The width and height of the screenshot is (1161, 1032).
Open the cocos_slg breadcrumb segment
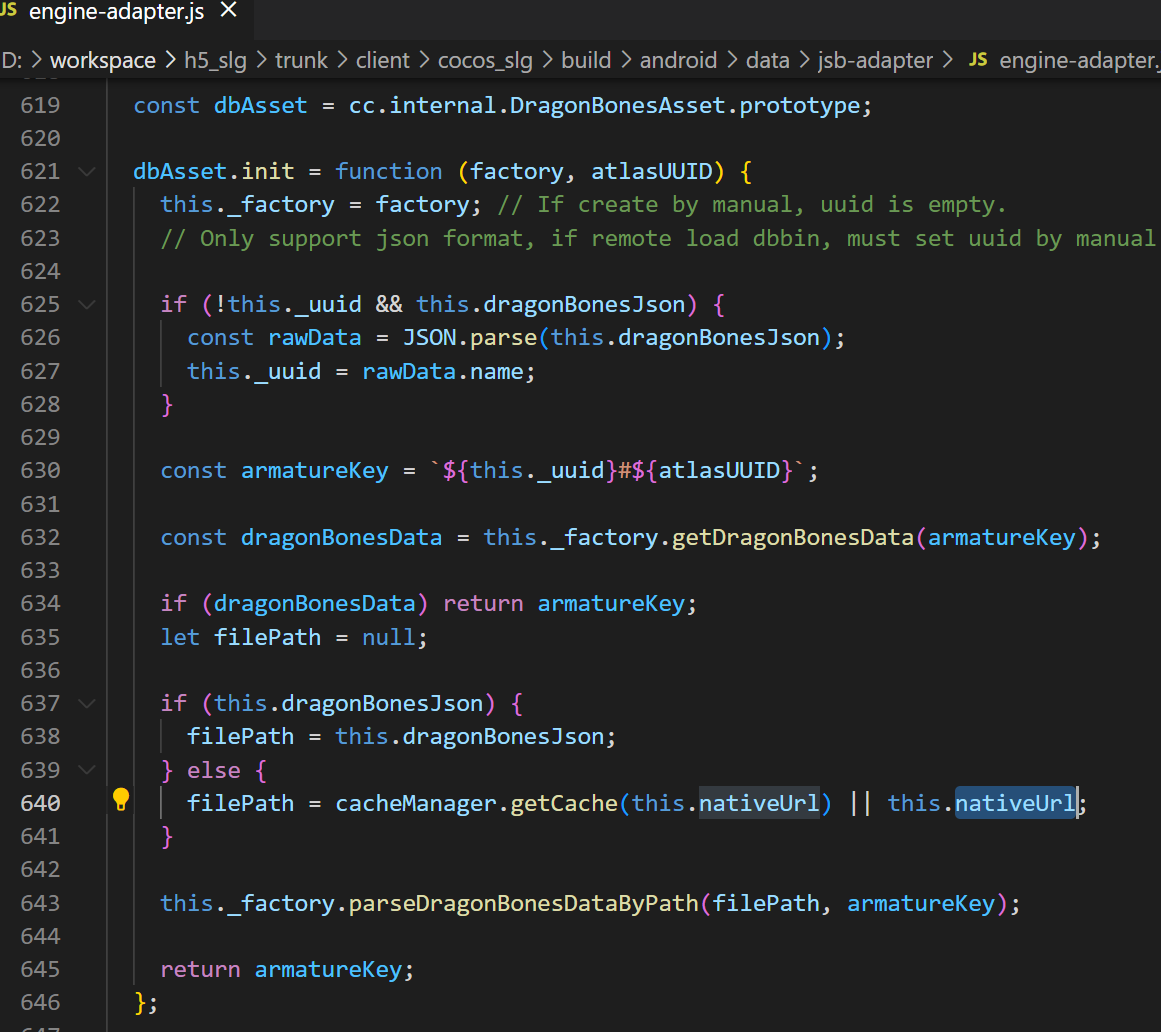pos(485,60)
